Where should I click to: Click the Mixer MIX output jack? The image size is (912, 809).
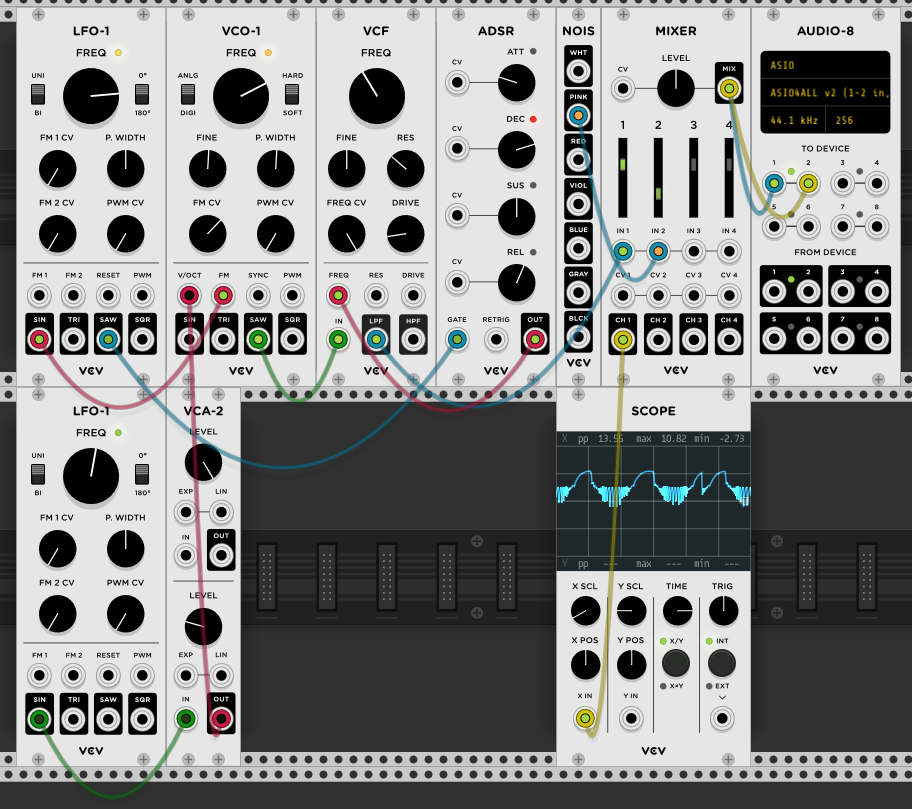[x=729, y=89]
